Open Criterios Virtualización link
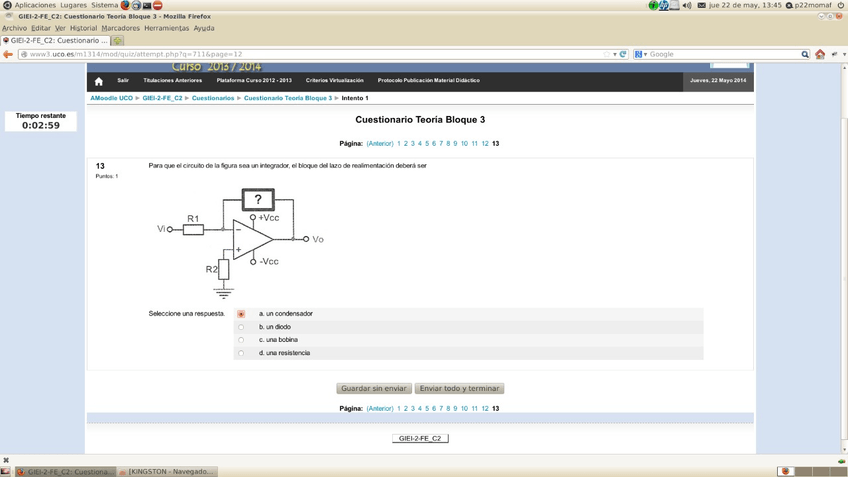The image size is (848, 477). point(335,81)
